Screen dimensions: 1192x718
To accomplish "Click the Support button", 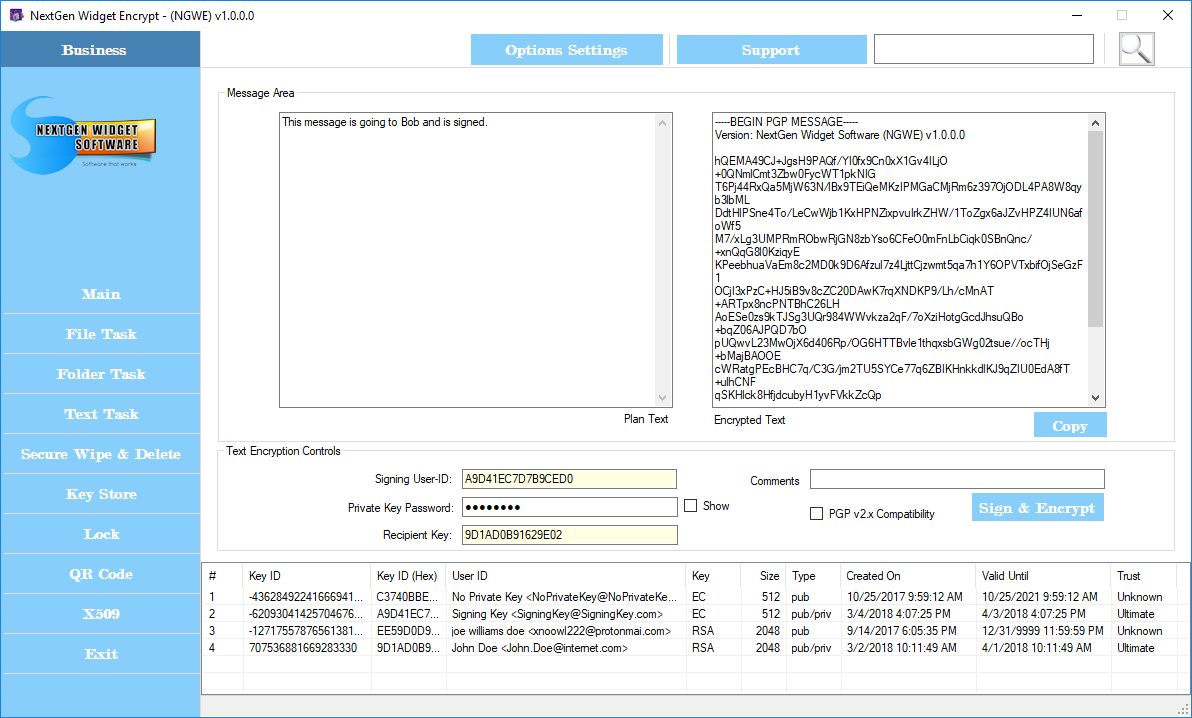I will coord(771,49).
